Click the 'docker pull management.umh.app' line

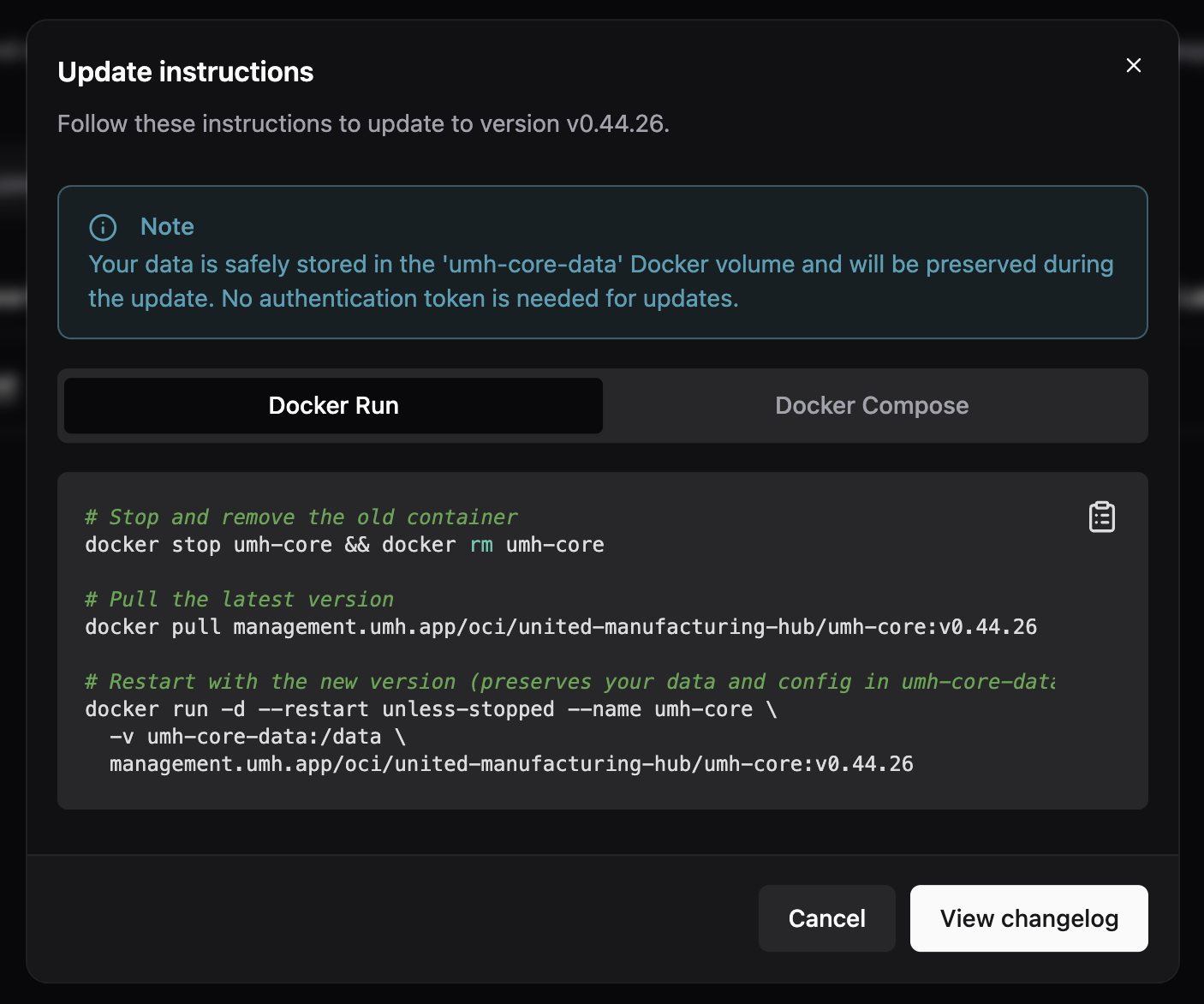[x=561, y=627]
